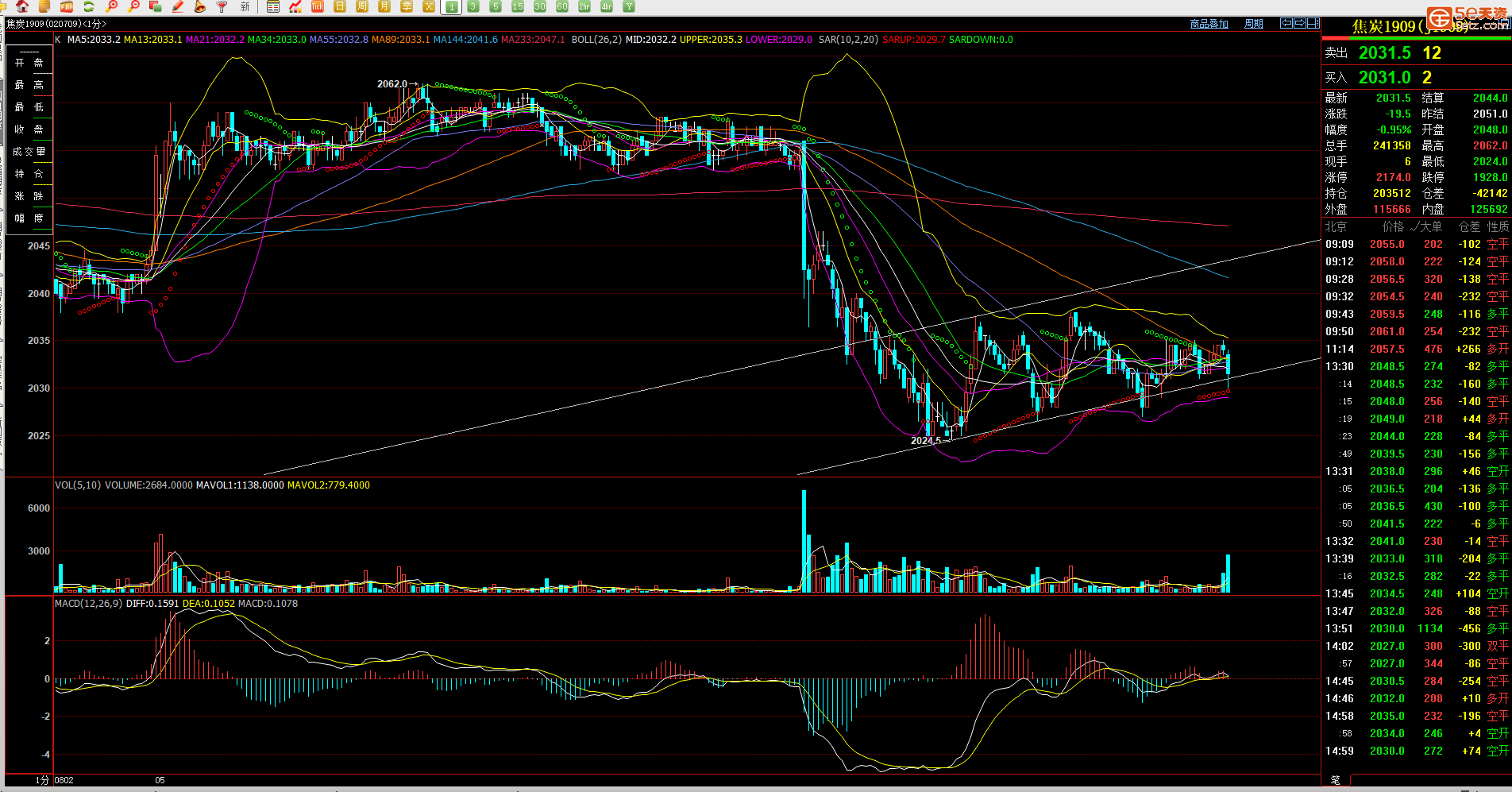Click chart header 焦炭1909(020709)<1分>
The width and height of the screenshot is (1512, 792).
56,24
